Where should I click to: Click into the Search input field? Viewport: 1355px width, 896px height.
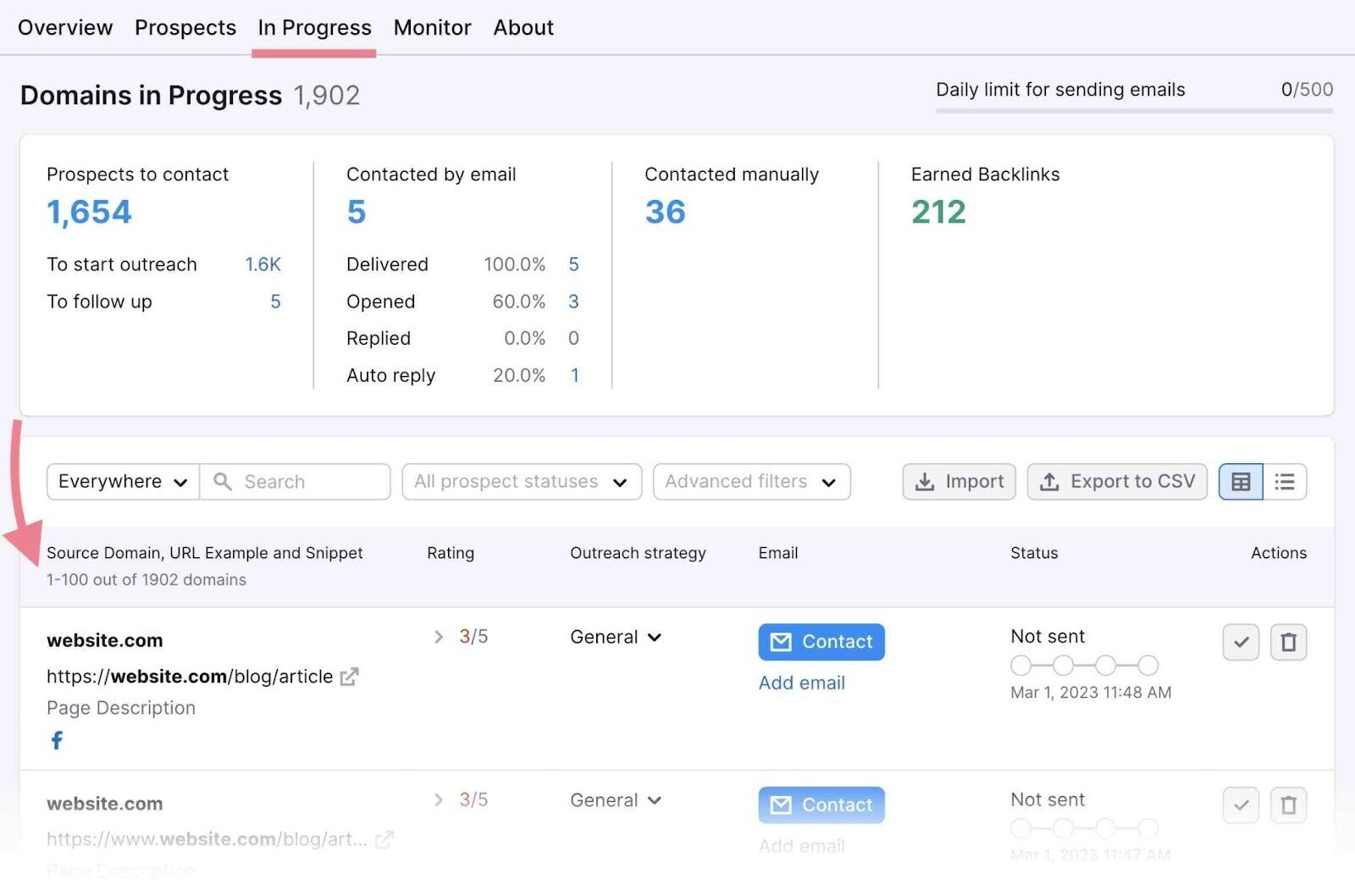[x=310, y=482]
